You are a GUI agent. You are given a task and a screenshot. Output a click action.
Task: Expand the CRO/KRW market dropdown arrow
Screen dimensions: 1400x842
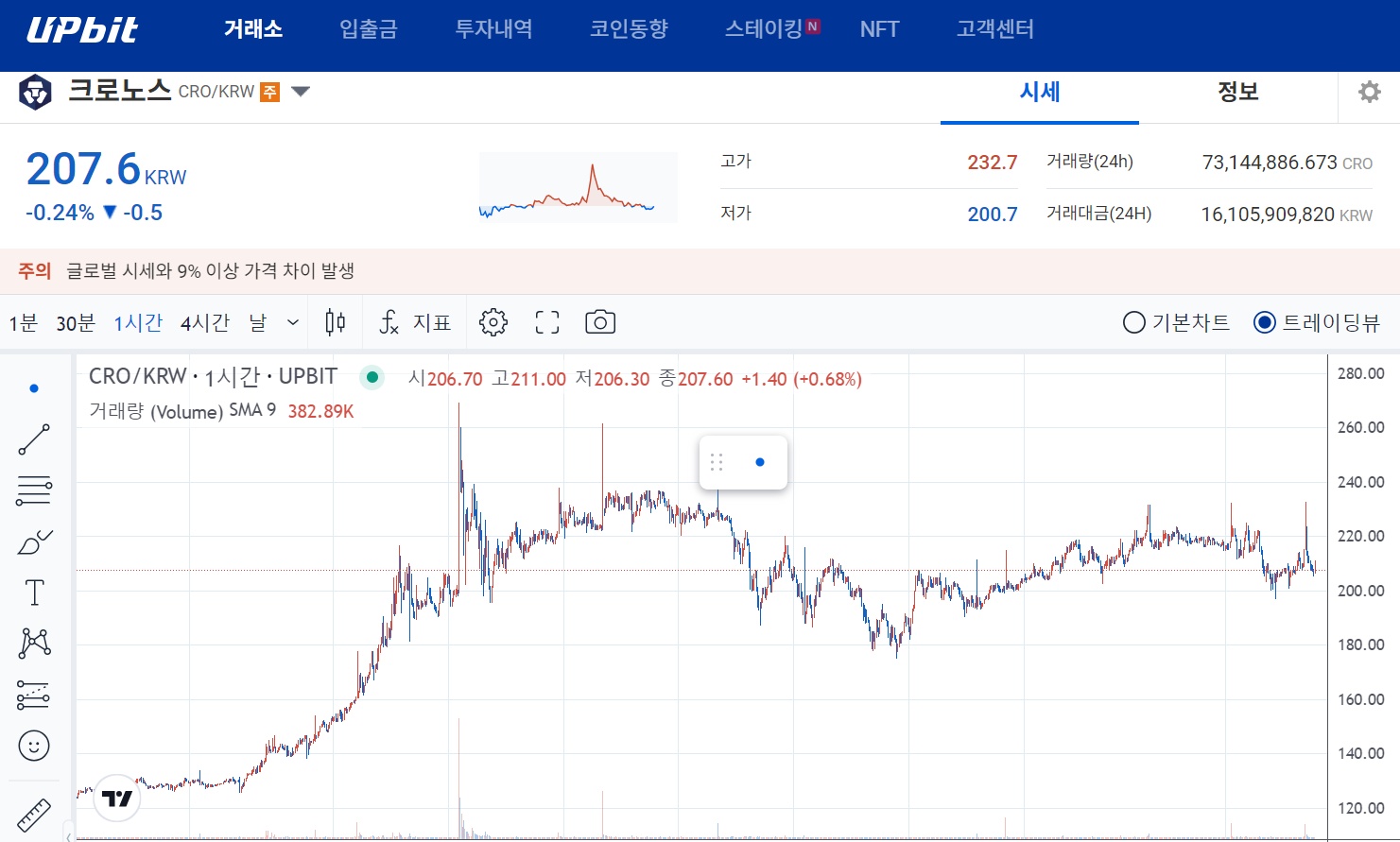[x=301, y=92]
